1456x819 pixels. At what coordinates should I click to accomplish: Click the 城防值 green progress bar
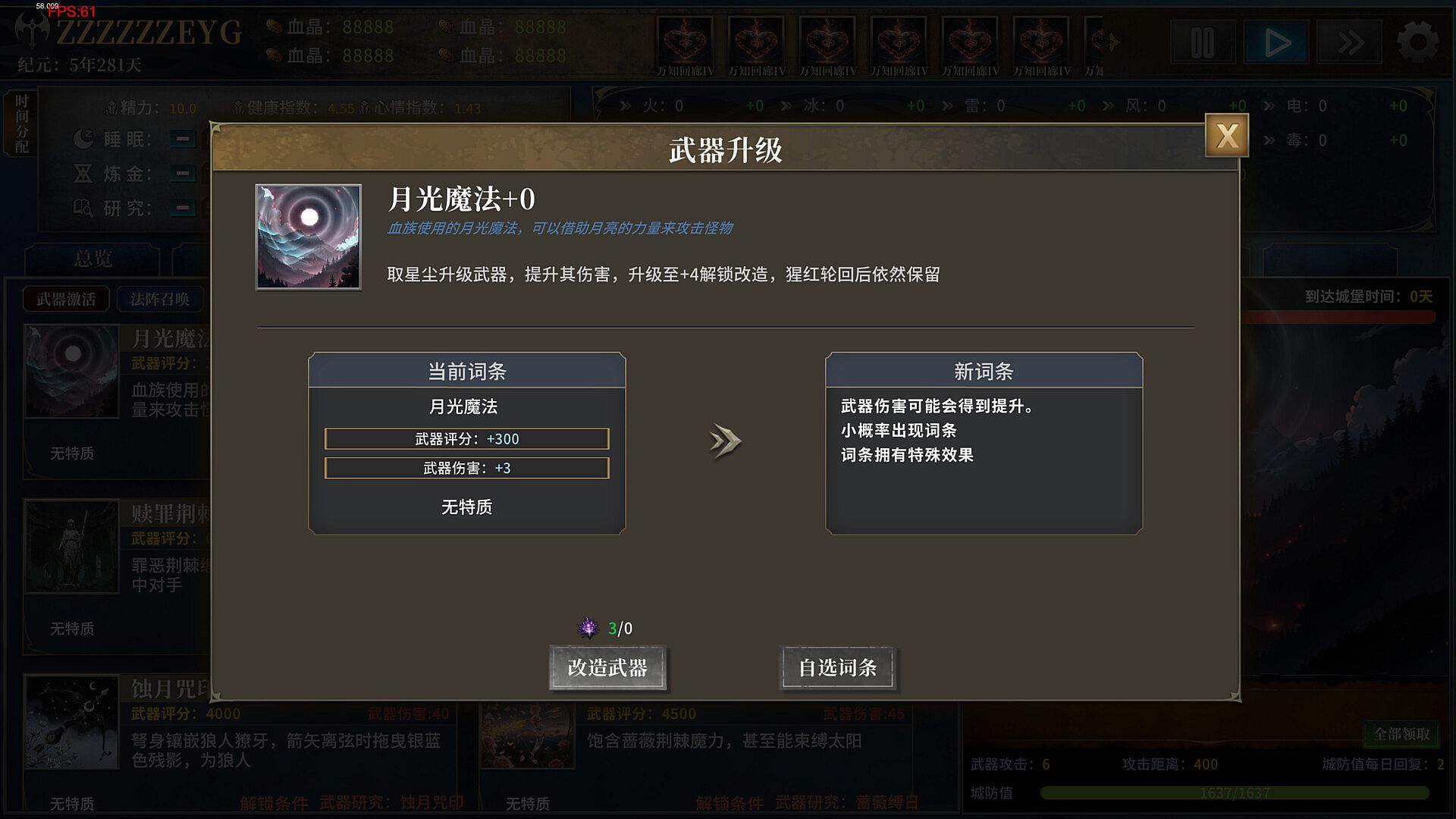pyautogui.click(x=1235, y=793)
